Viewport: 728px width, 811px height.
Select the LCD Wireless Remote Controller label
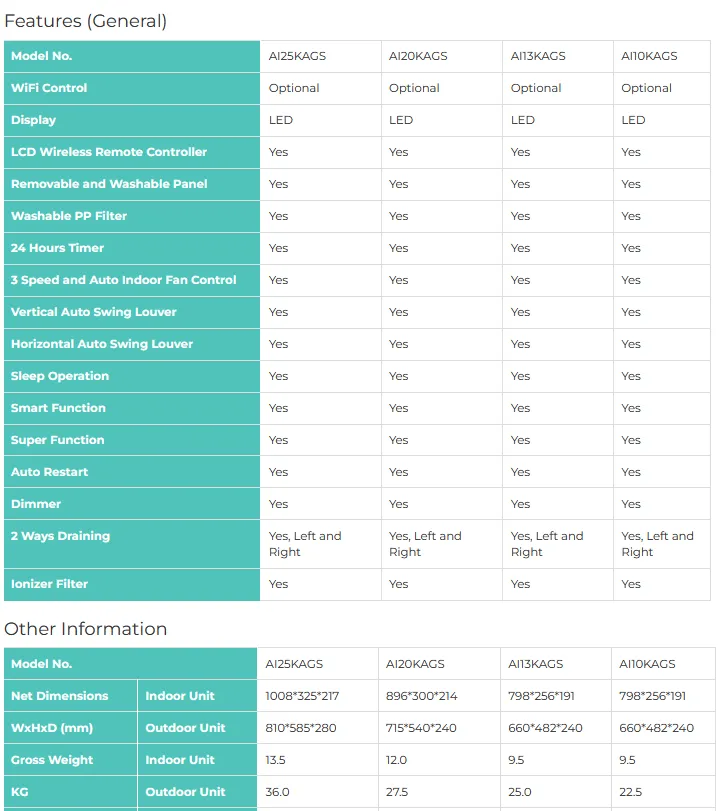coord(109,152)
